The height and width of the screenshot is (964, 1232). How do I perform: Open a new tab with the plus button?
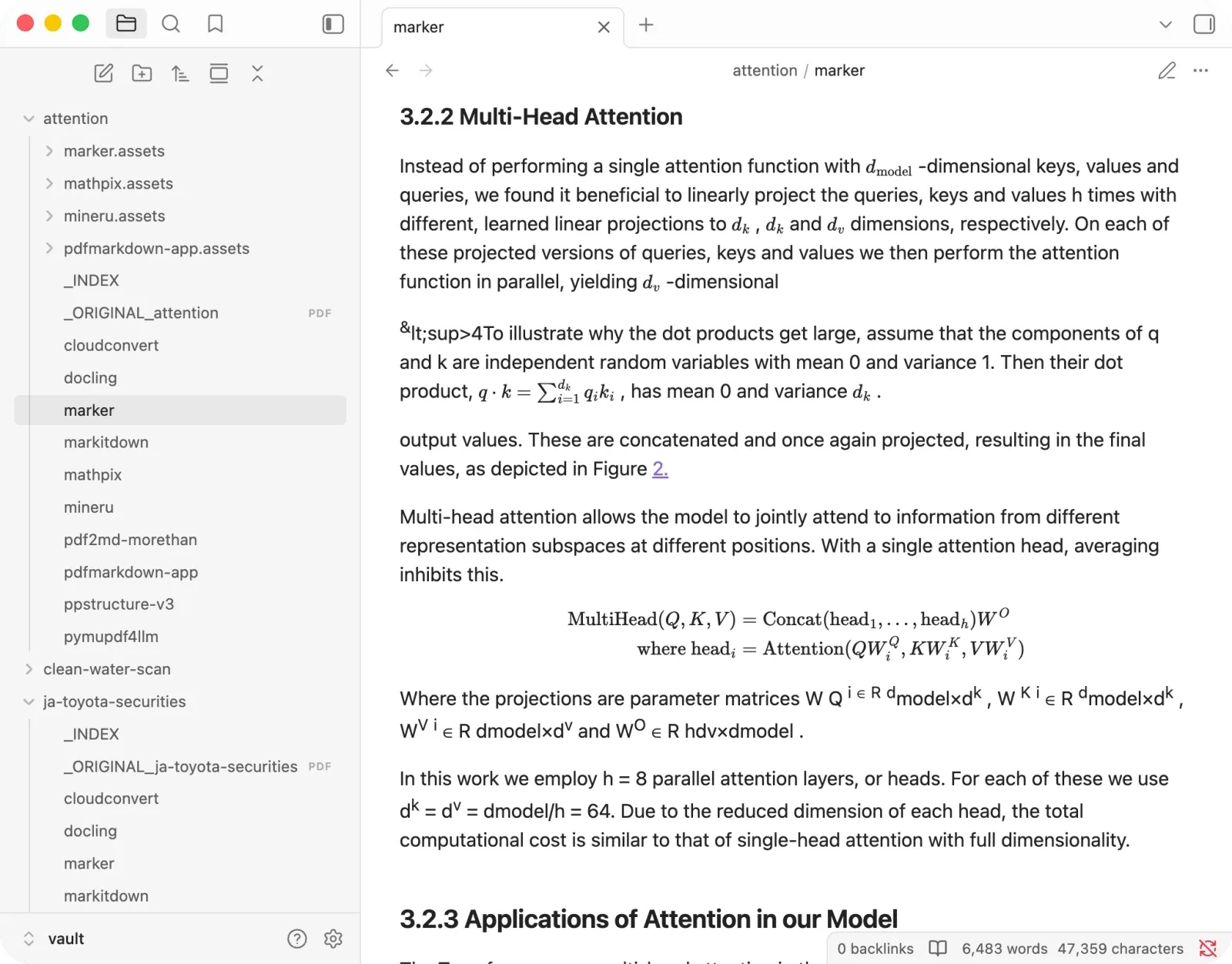click(x=646, y=25)
